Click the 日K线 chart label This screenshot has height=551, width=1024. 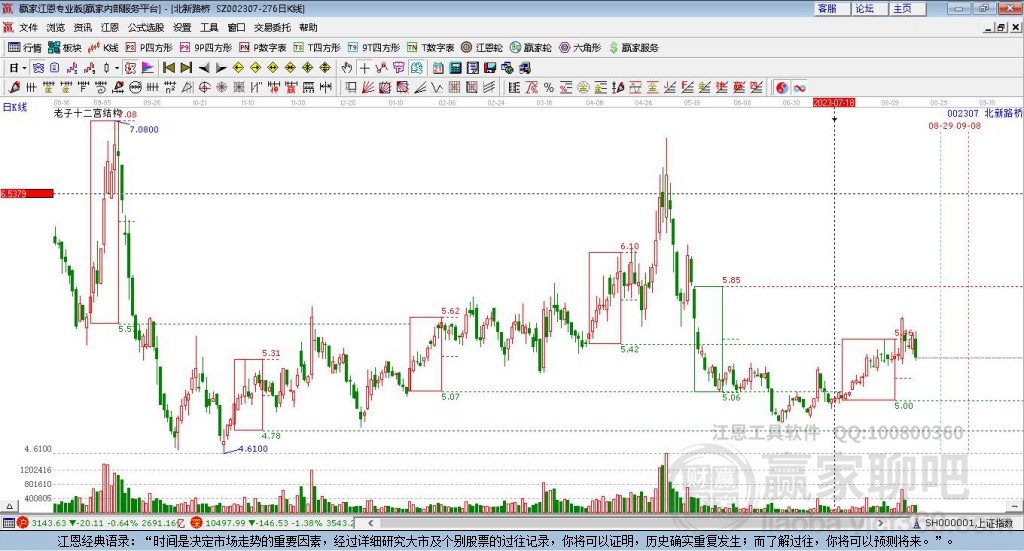[14, 107]
